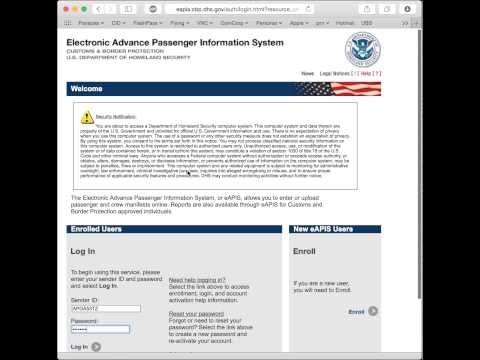This screenshot has width=480, height=360.
Task: Show all tabs overview button
Action: click(x=387, y=9)
